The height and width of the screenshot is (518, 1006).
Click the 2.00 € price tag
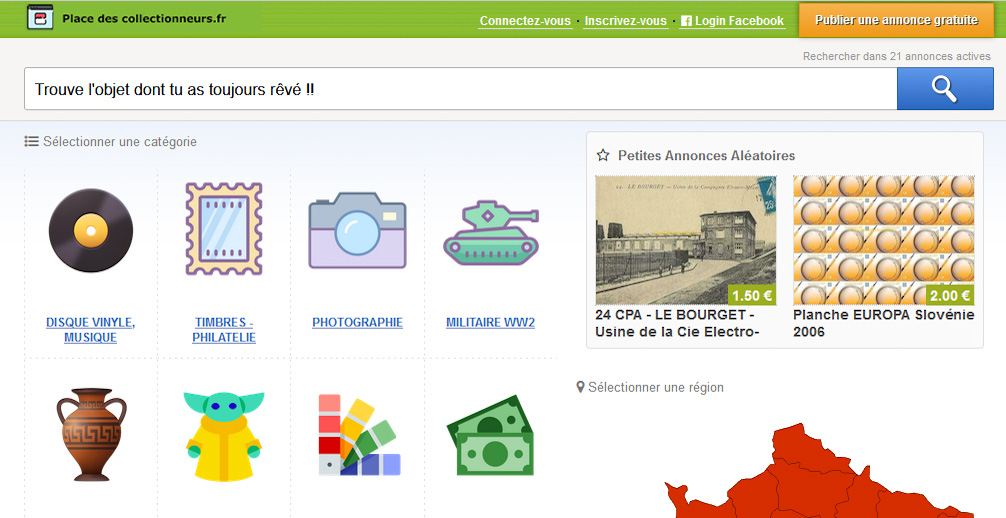click(x=950, y=295)
